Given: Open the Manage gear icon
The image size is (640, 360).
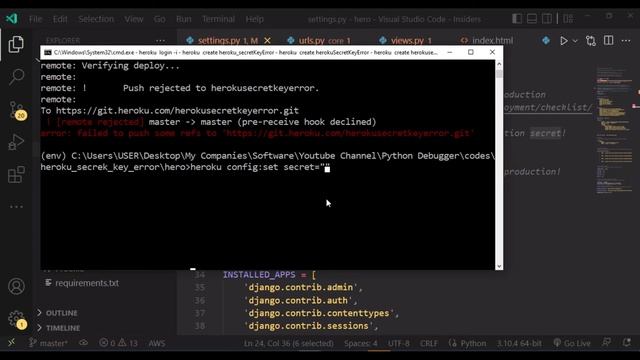Looking at the screenshot, I should 17,320.
